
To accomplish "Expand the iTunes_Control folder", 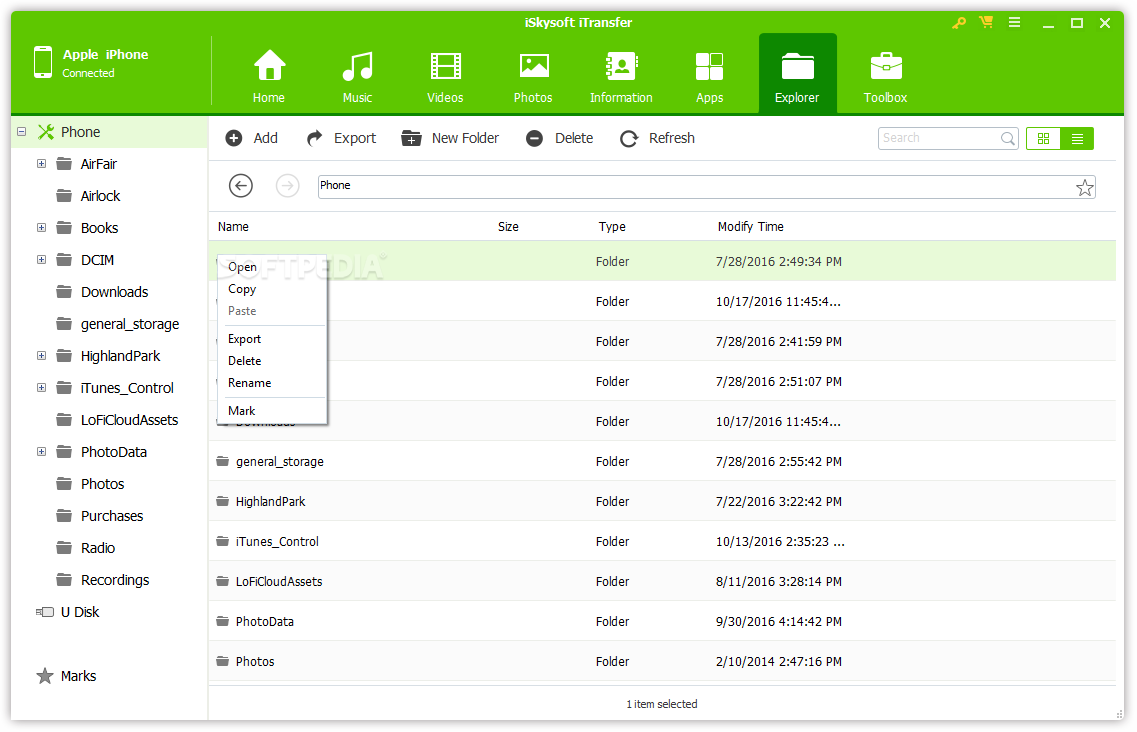I will (41, 388).
